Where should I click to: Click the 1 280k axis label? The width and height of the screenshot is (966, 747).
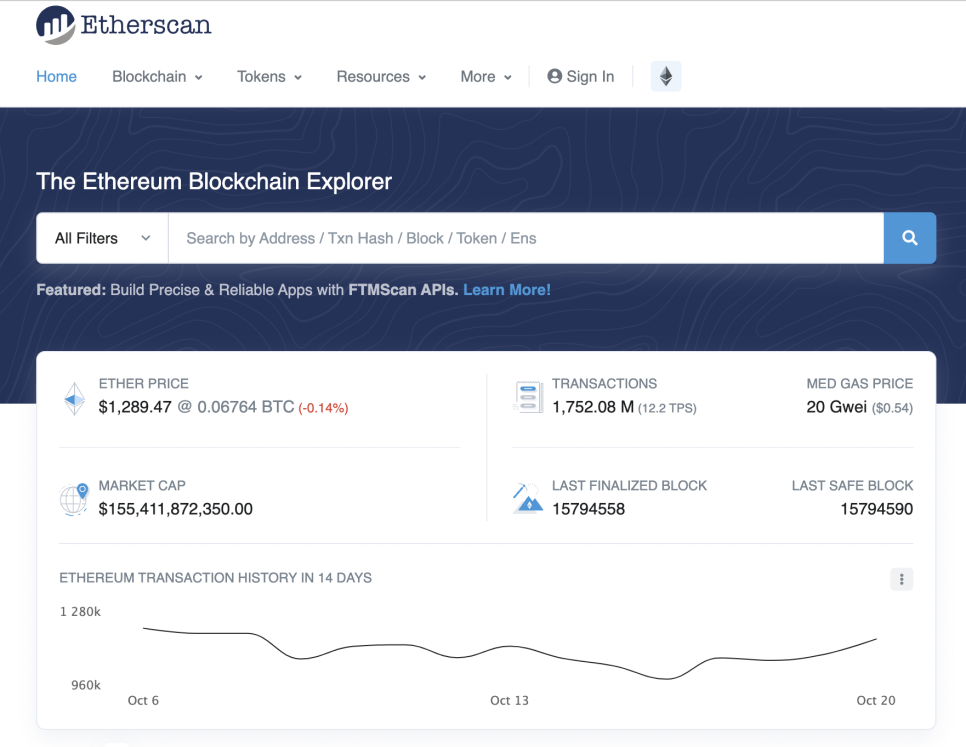(x=80, y=612)
